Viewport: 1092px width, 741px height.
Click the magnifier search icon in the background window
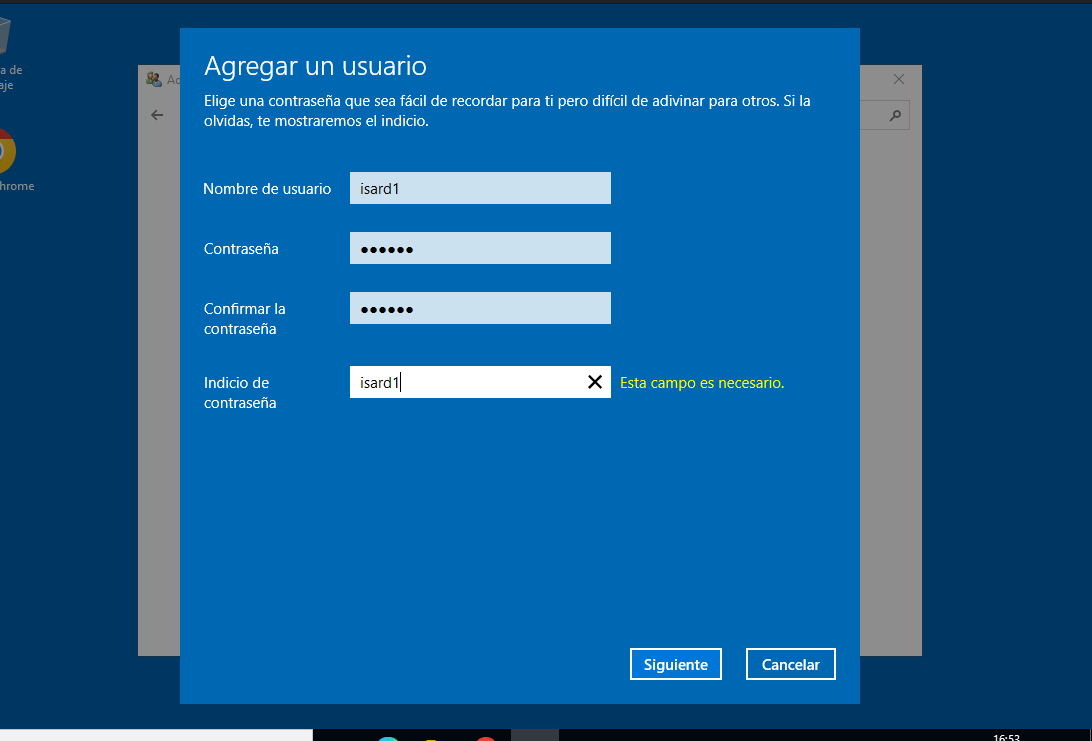coord(895,116)
